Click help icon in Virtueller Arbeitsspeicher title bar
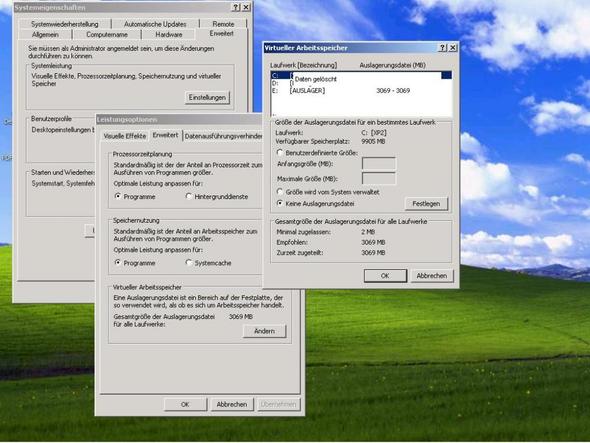This screenshot has height=443, width=590. click(x=442, y=48)
